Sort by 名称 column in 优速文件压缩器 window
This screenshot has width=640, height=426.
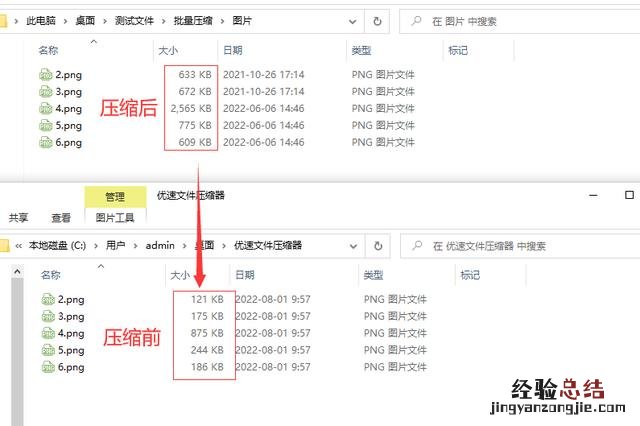[51, 275]
